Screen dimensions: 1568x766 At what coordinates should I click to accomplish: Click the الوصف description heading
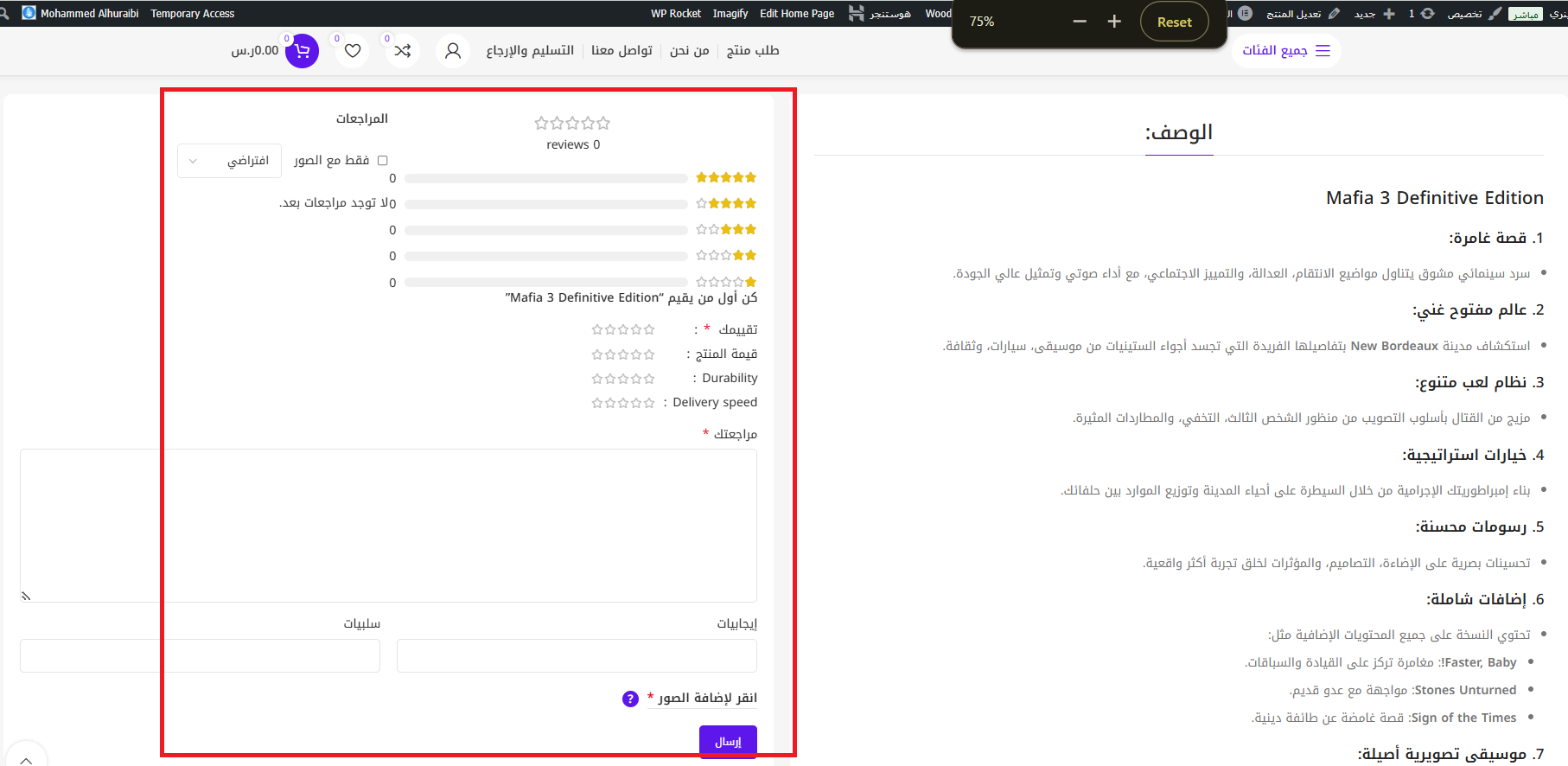(x=1179, y=133)
